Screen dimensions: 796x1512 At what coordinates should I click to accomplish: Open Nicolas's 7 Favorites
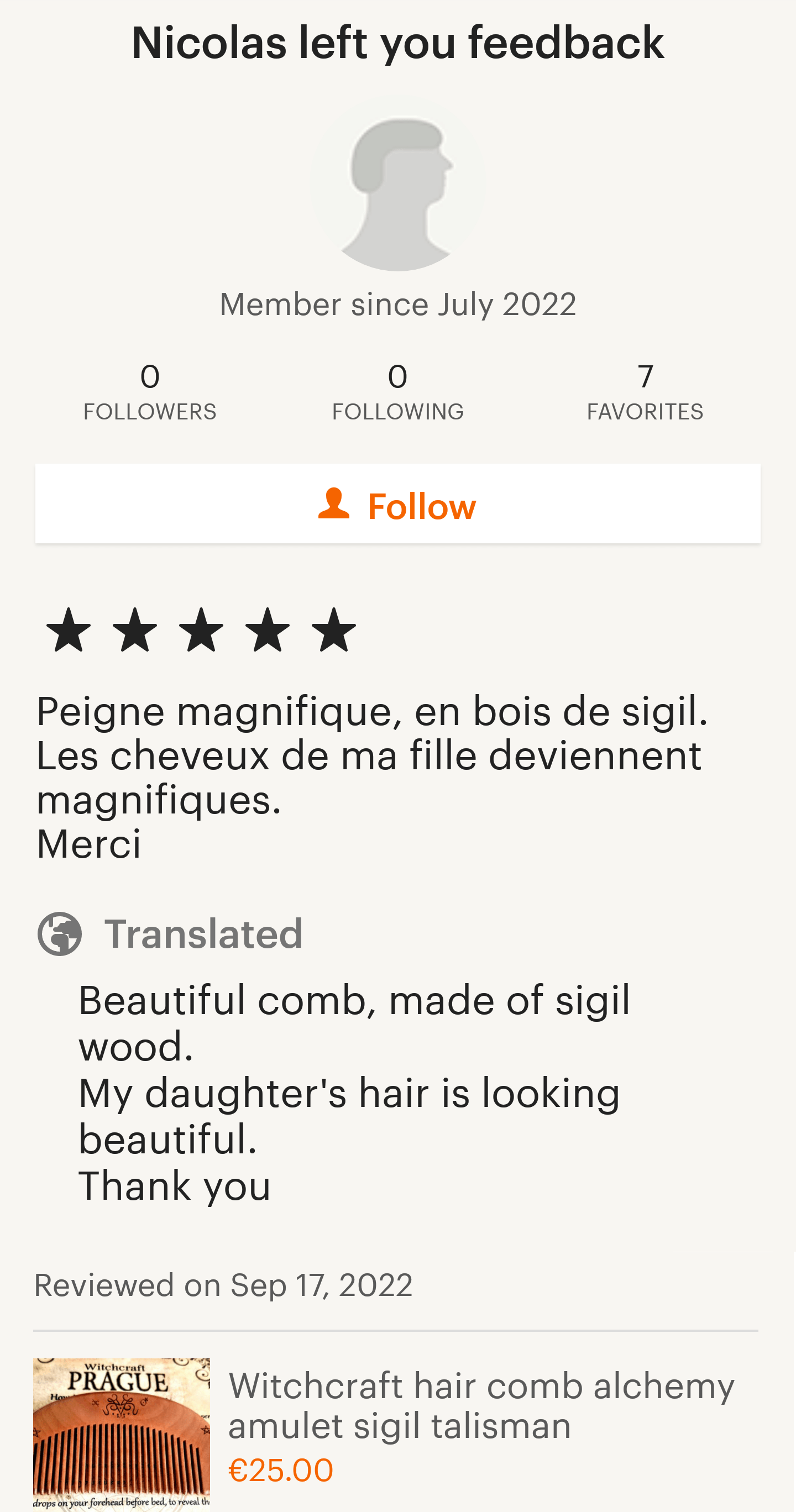(x=645, y=391)
